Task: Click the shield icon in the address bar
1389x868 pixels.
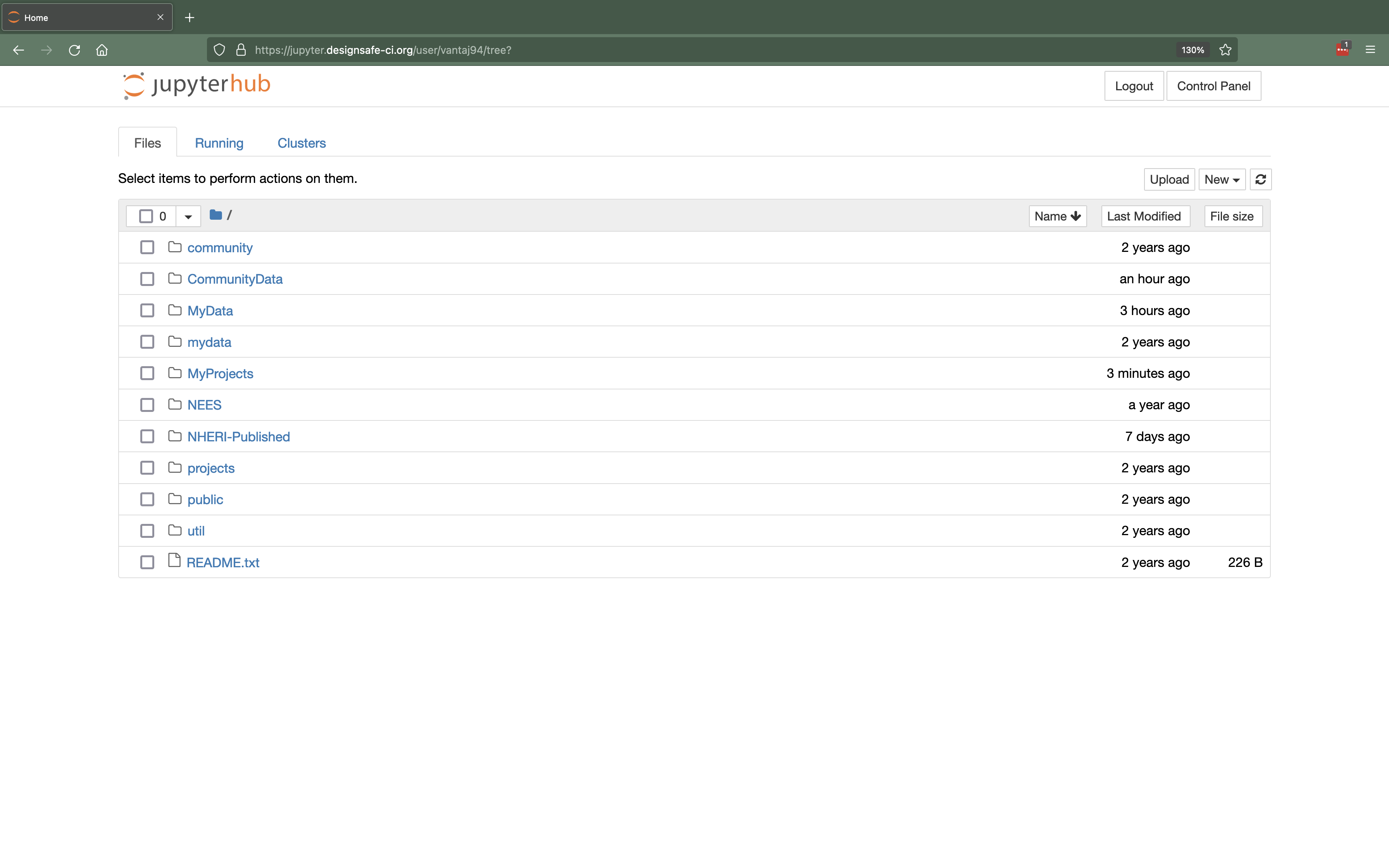Action: pyautogui.click(x=219, y=50)
